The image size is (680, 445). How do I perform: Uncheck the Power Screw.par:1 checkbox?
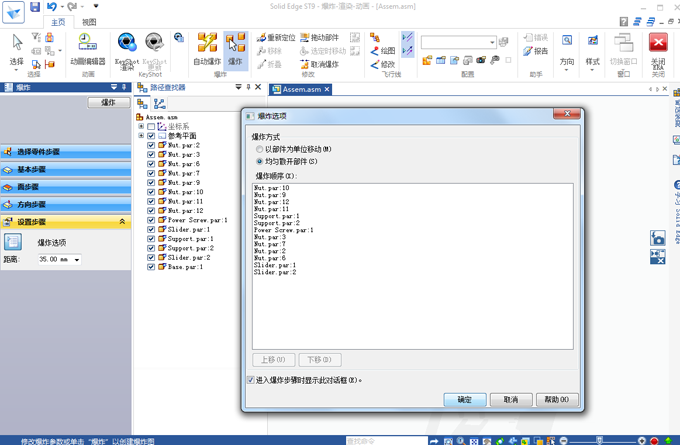click(x=151, y=220)
